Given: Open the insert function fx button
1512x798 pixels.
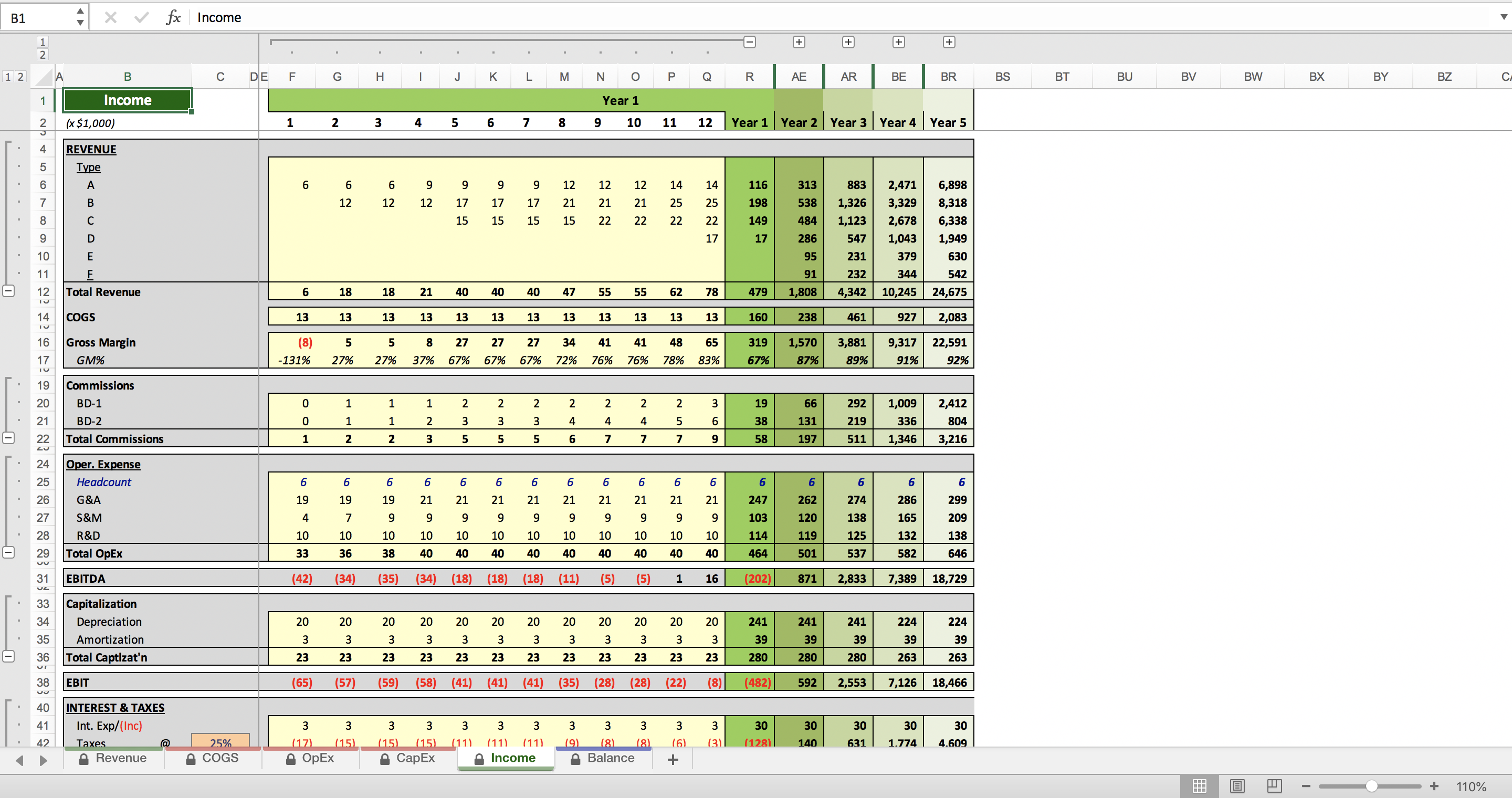Looking at the screenshot, I should (x=173, y=18).
